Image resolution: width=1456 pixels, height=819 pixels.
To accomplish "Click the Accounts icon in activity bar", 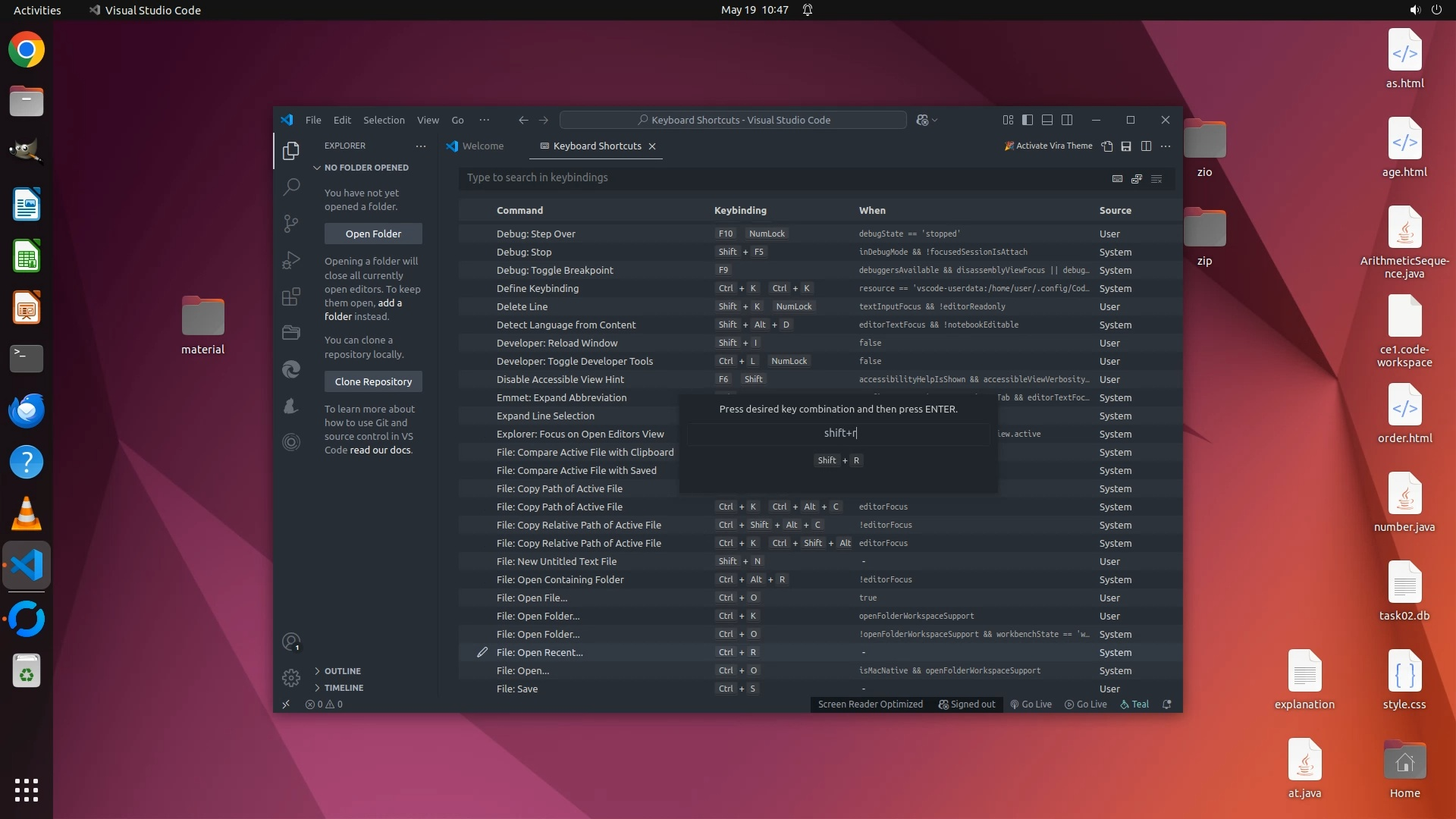I will (291, 642).
